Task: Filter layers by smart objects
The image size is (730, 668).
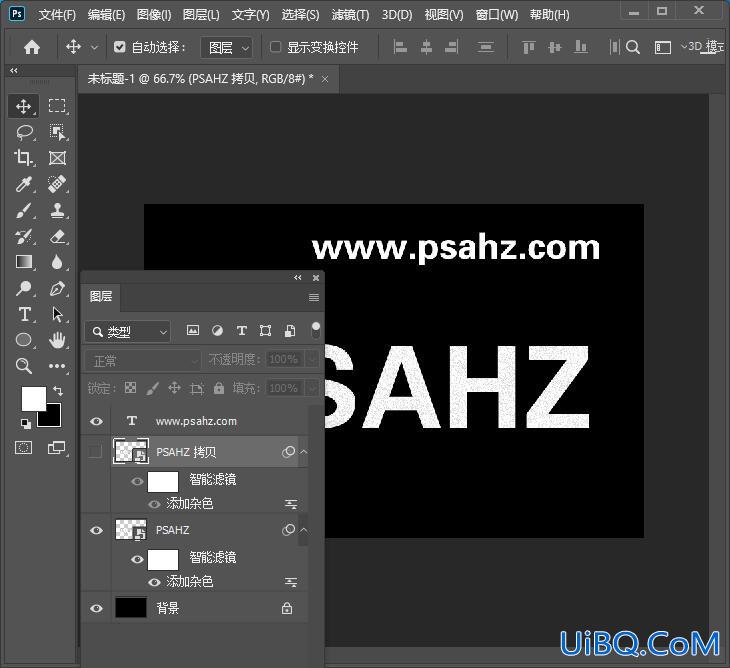Action: coord(290,331)
